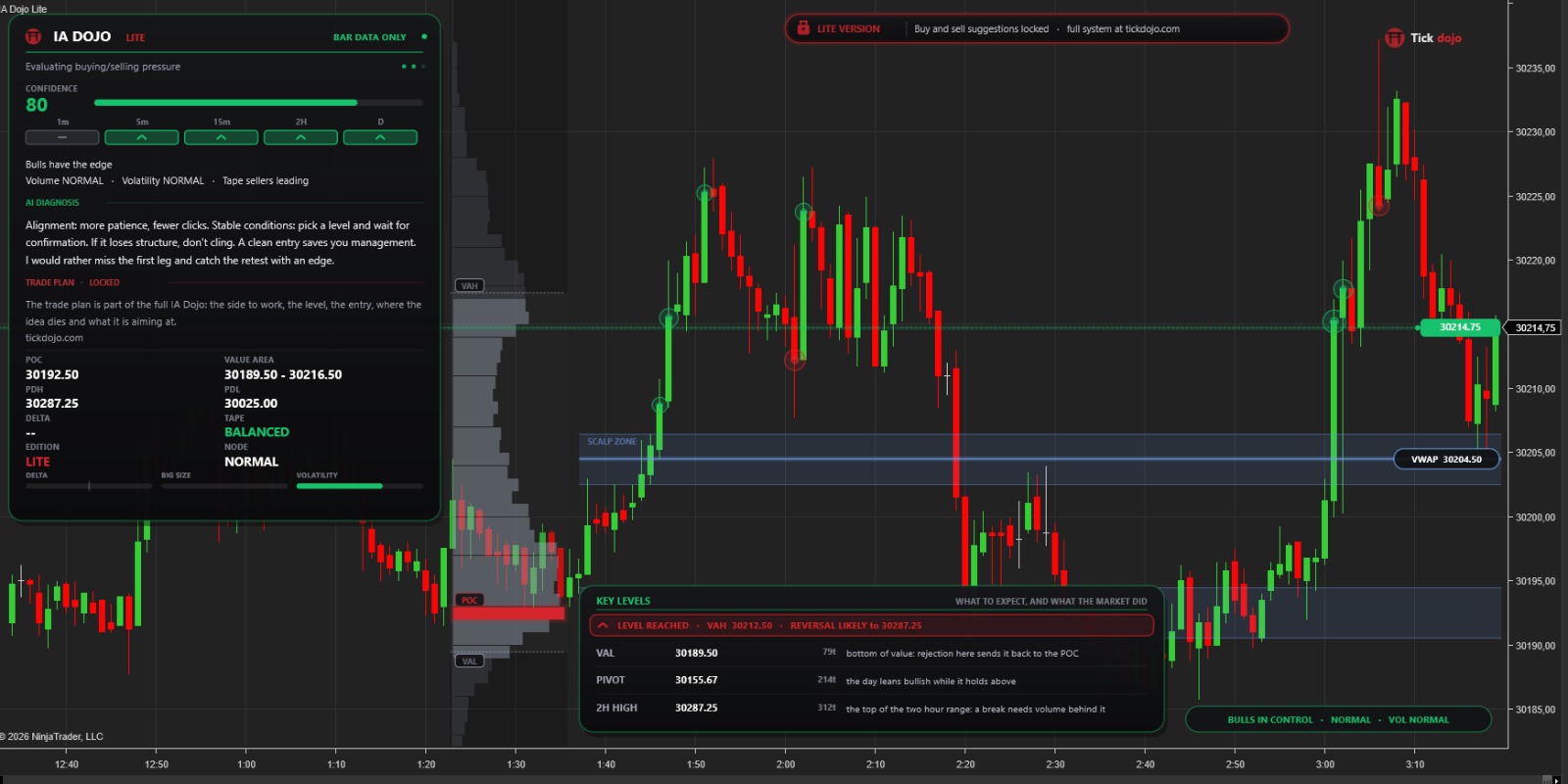Click the Tape sellers leading text

point(266,181)
